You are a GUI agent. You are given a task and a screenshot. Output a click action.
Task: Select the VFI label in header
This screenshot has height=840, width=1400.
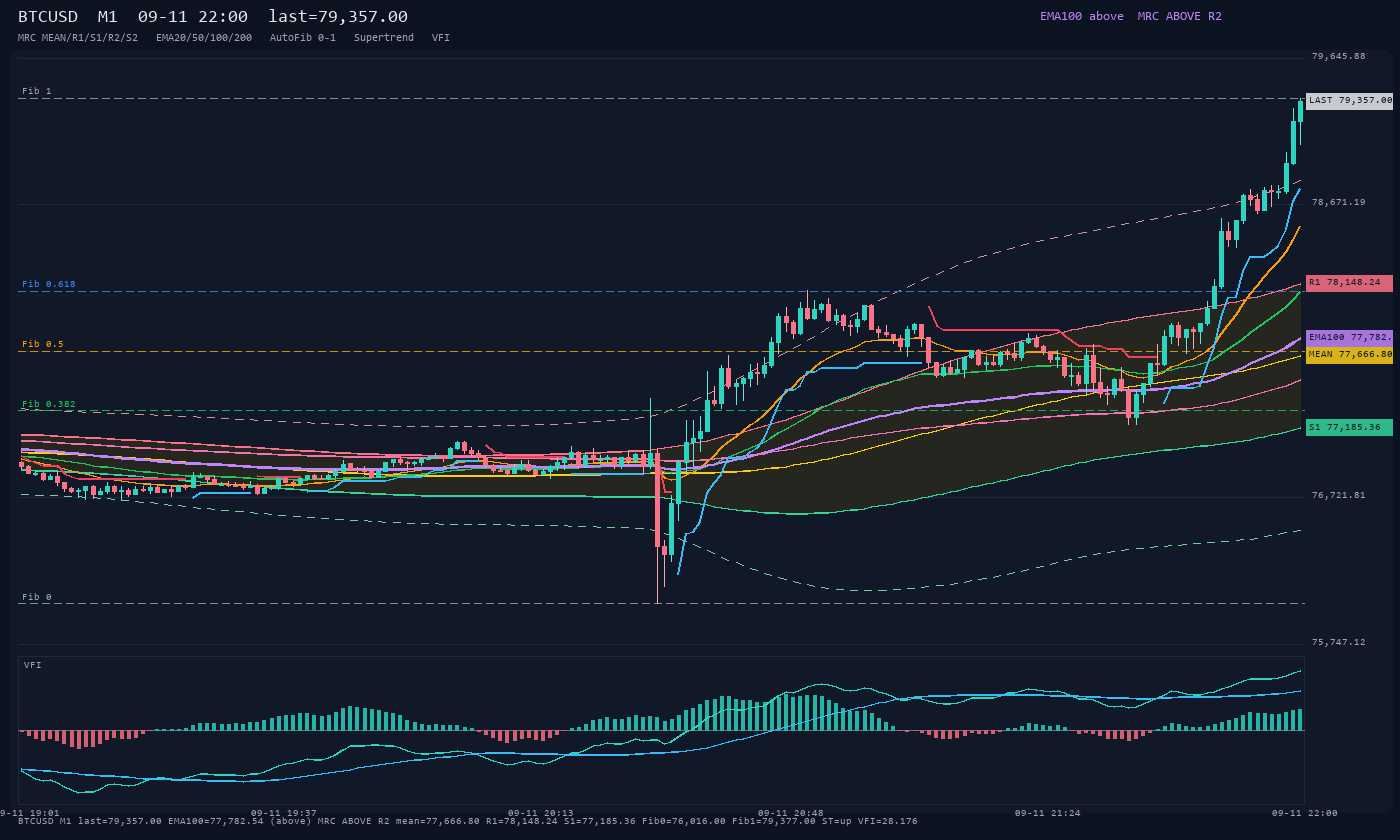pyautogui.click(x=441, y=37)
